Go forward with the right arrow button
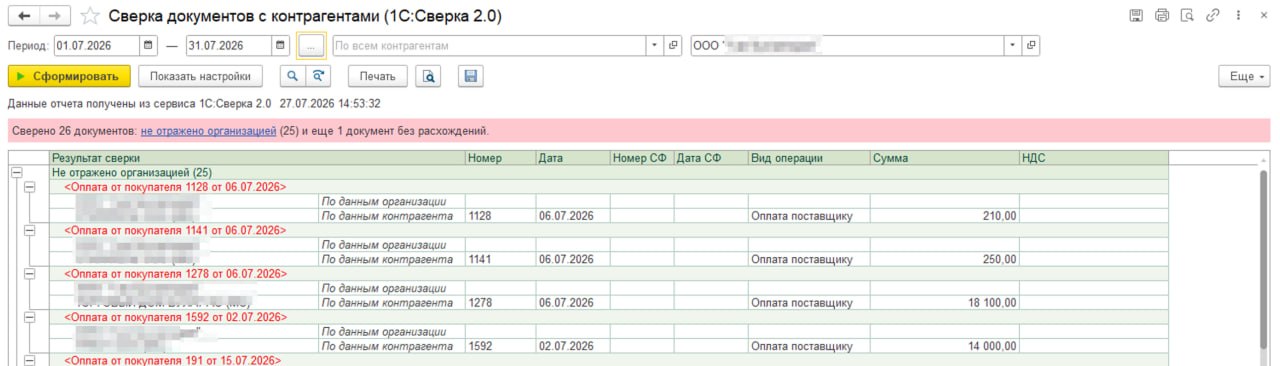 (x=56, y=15)
